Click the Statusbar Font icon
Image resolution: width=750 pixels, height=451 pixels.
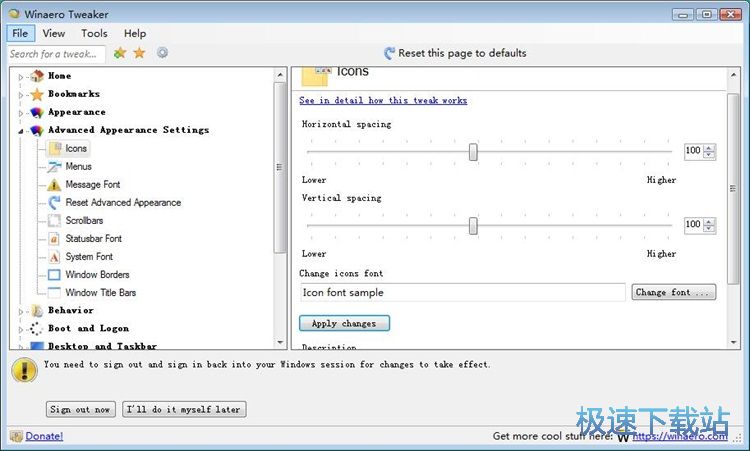point(54,239)
